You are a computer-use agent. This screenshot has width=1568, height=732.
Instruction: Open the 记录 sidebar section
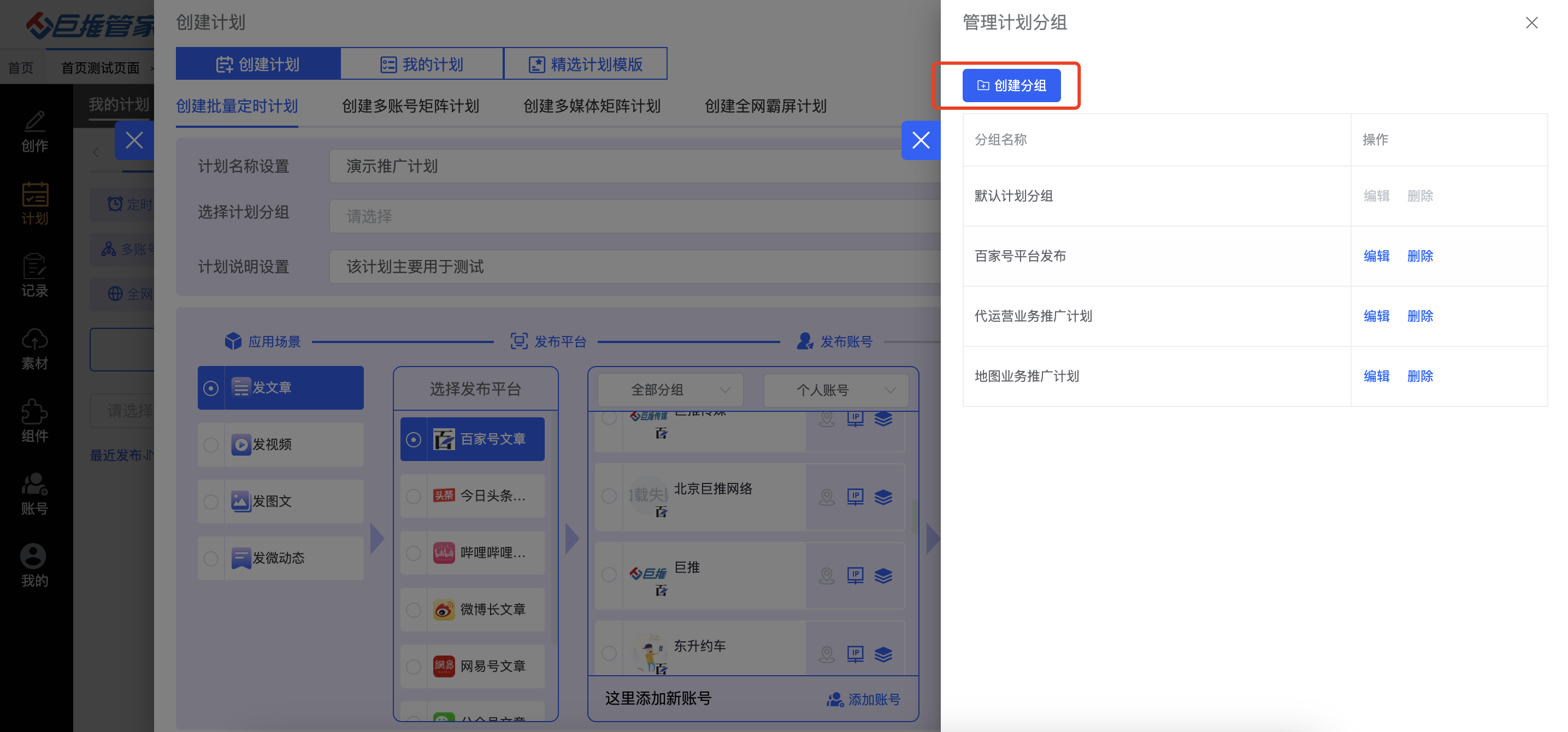coord(35,276)
